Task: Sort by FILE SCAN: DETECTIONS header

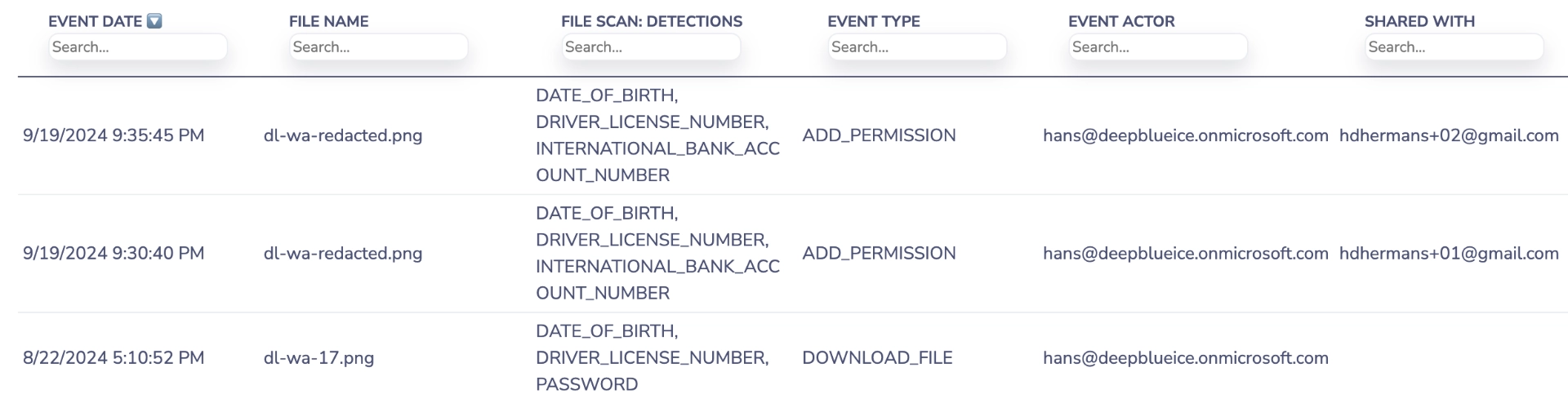Action: 651,21
